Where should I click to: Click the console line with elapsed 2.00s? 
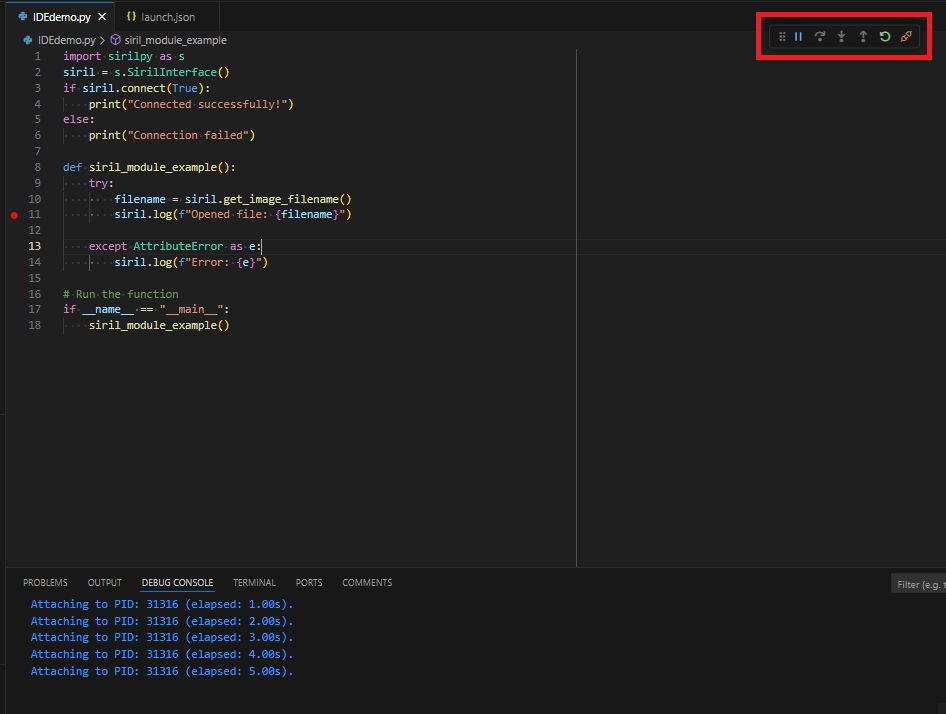tap(162, 621)
